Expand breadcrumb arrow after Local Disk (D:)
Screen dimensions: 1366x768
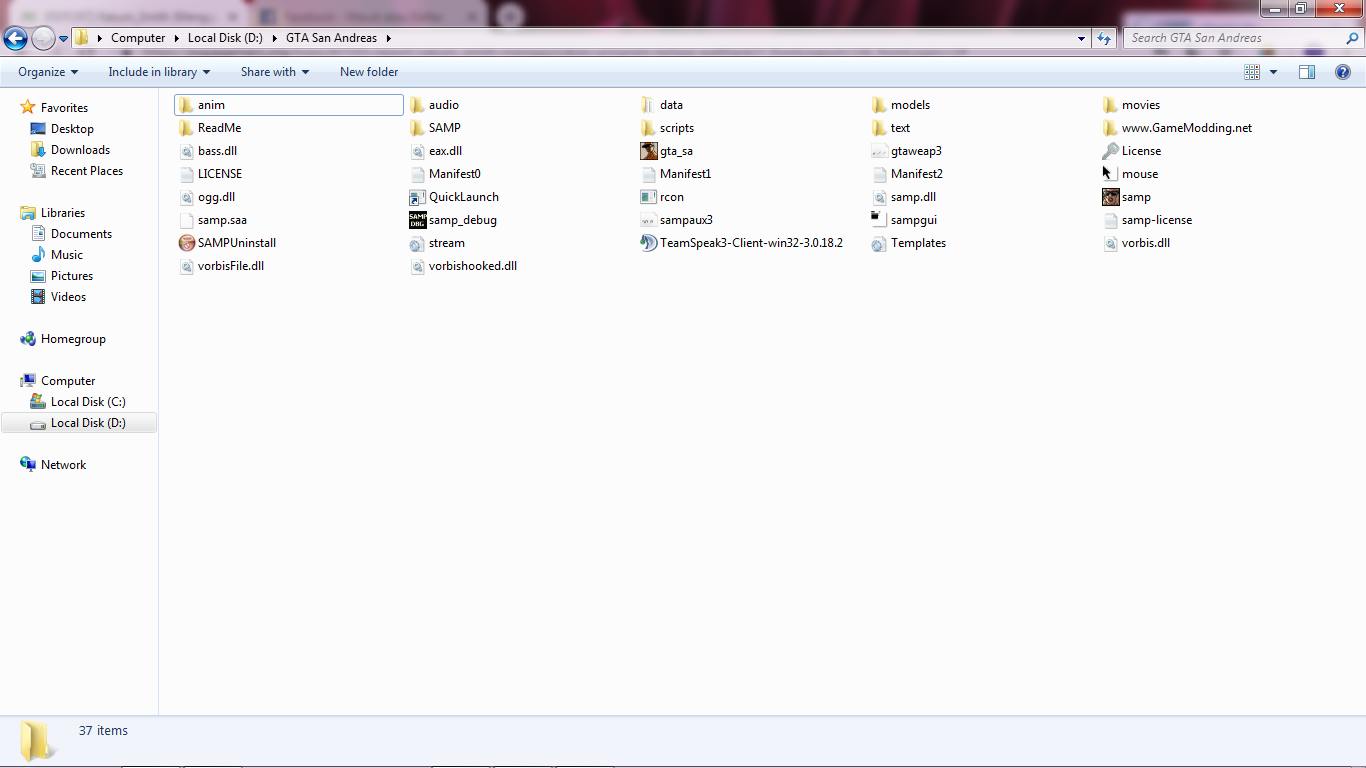click(x=275, y=38)
